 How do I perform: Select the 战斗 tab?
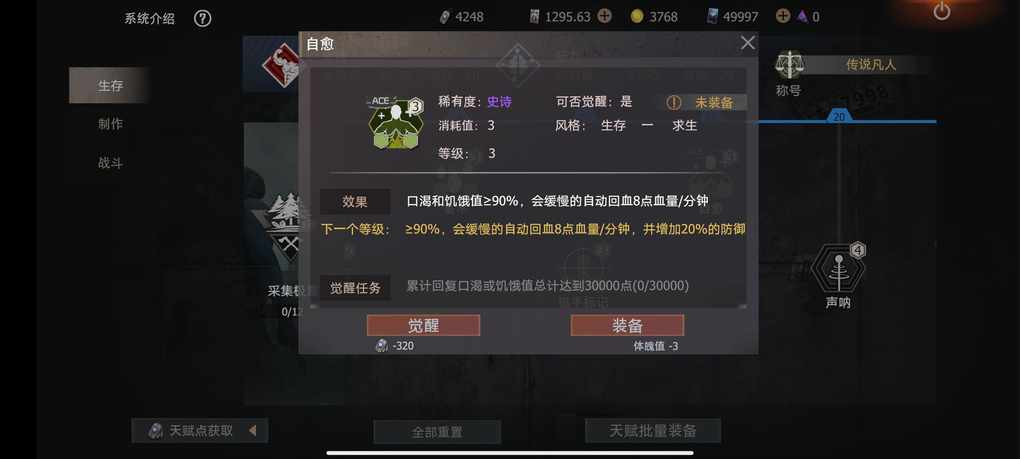pos(110,163)
